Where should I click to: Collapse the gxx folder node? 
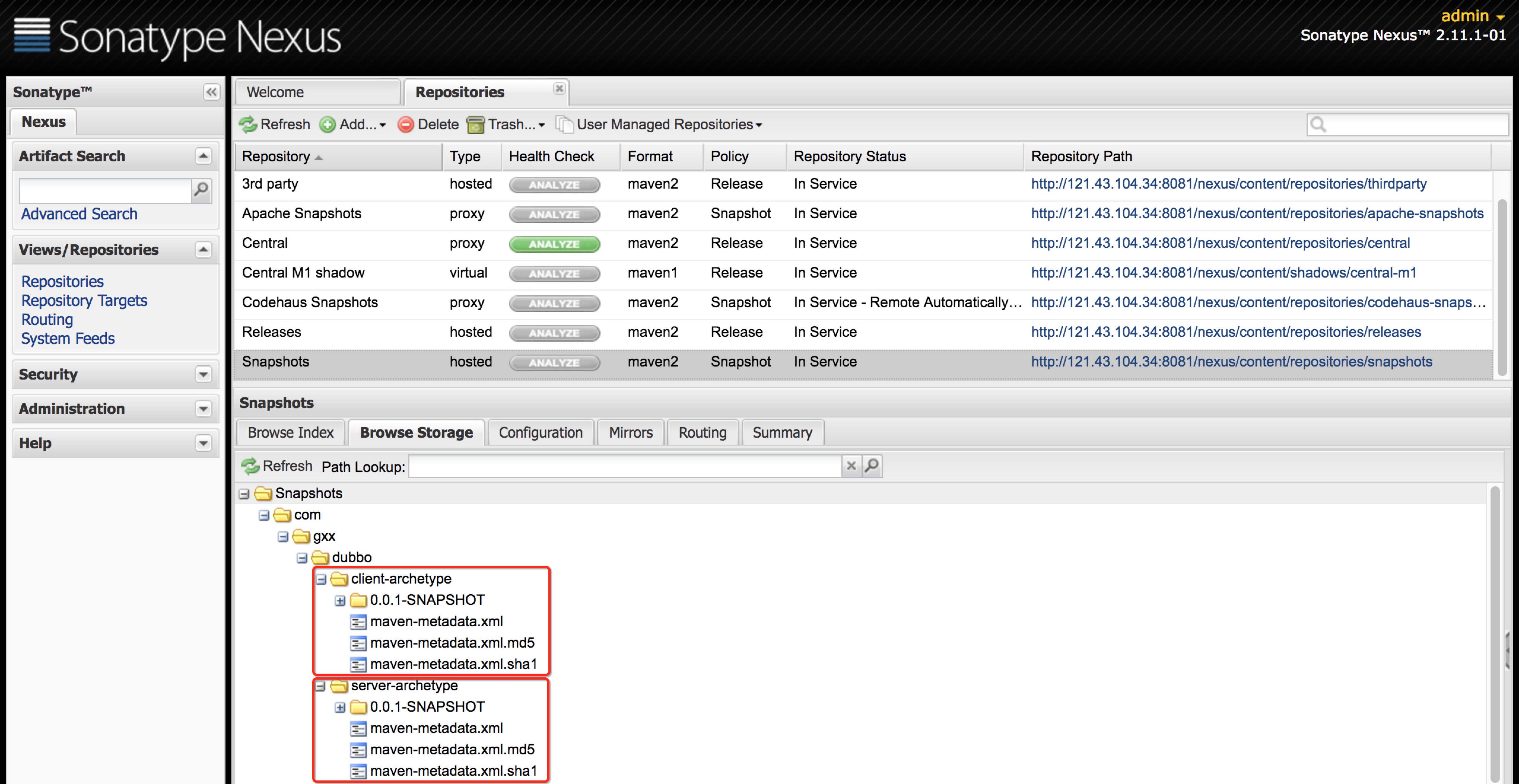[x=282, y=536]
